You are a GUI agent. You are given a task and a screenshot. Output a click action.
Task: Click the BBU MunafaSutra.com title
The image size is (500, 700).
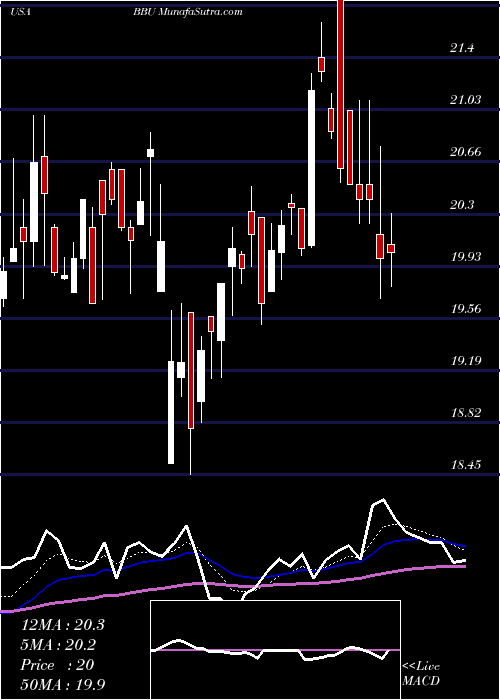pos(188,12)
